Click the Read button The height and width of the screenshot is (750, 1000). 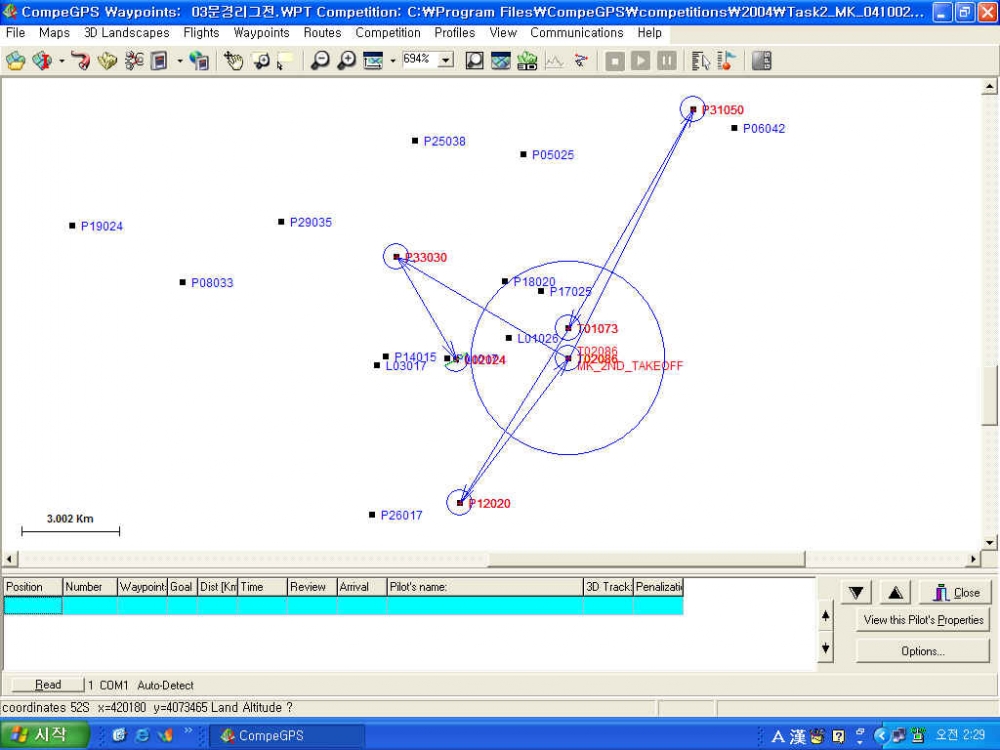point(48,685)
